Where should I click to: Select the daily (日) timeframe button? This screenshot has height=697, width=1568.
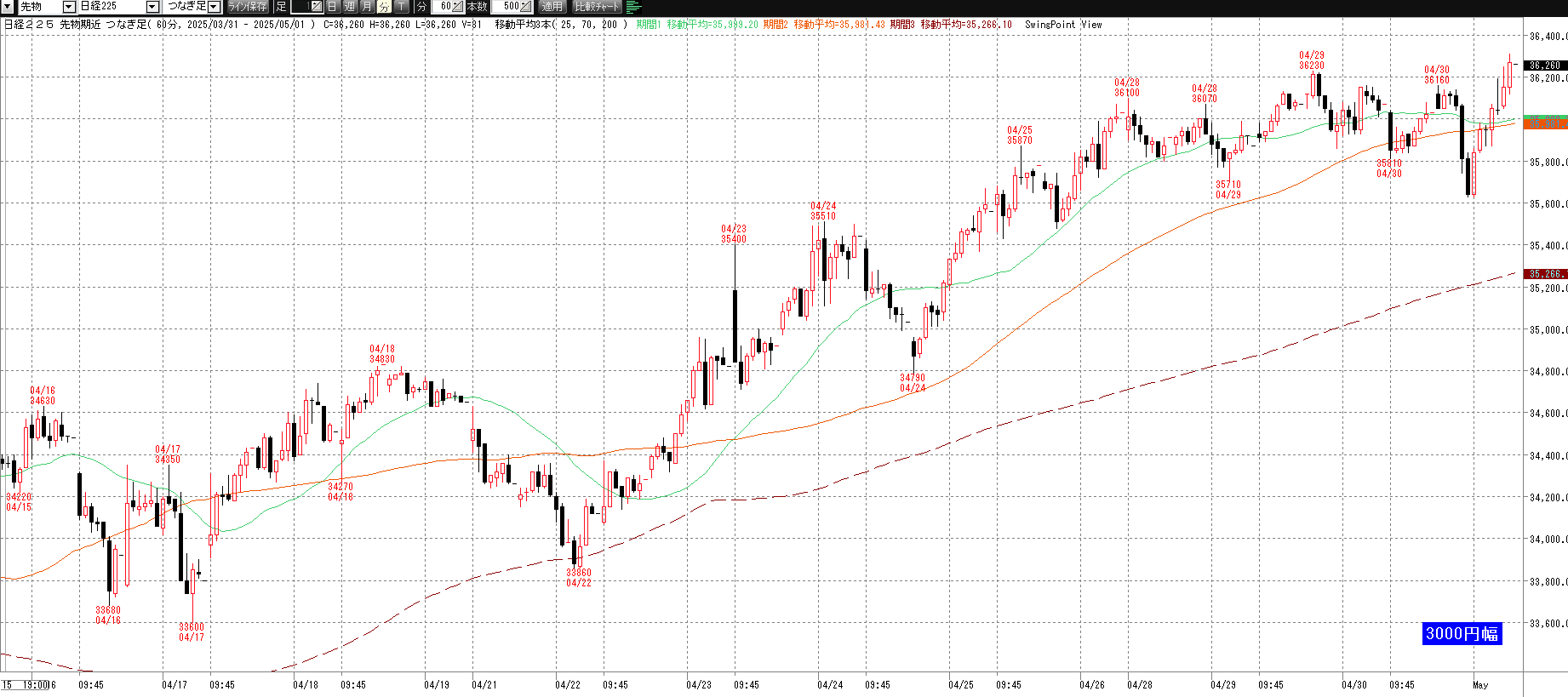(333, 7)
